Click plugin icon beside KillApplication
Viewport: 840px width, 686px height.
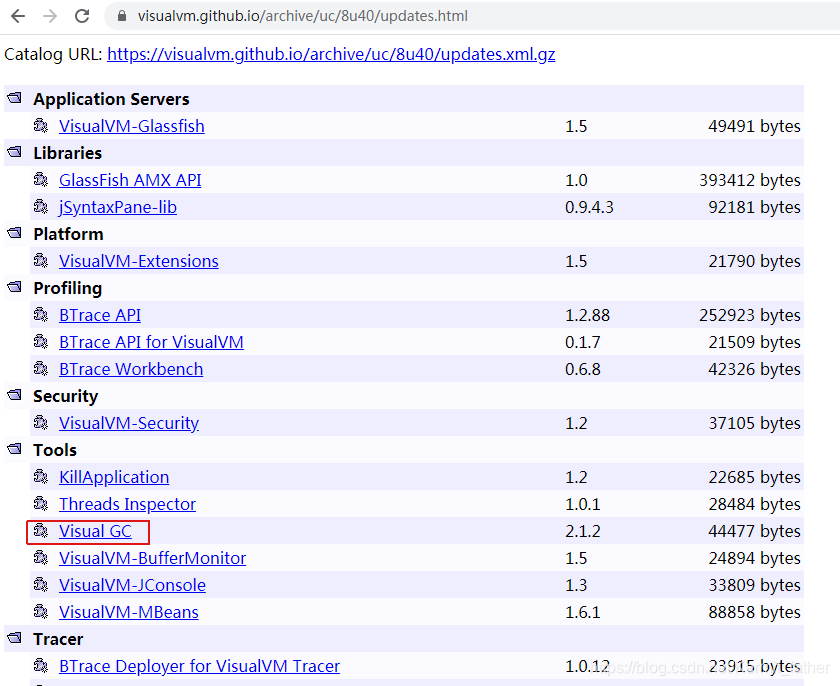pos(41,476)
